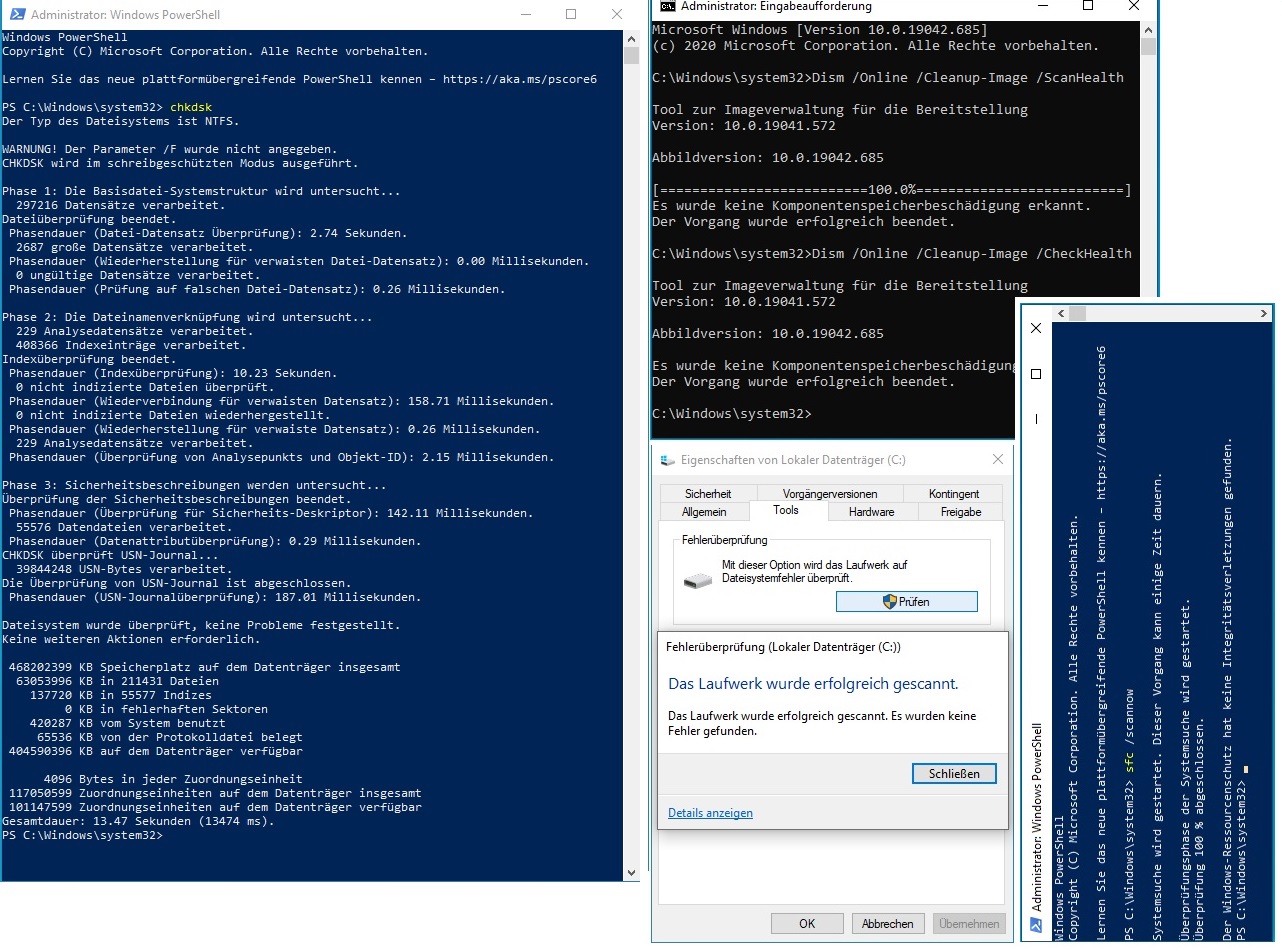Click the Abbrechen button
Screen dimensions: 1282x951
887,924
